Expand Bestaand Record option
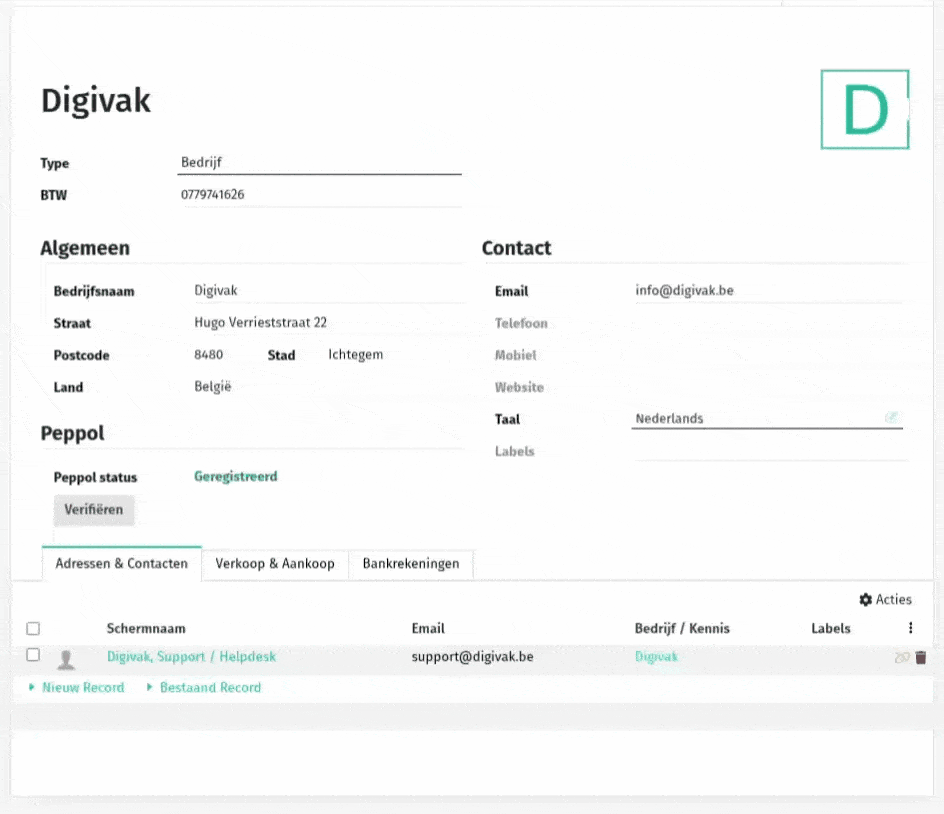This screenshot has height=814, width=944. (204, 687)
